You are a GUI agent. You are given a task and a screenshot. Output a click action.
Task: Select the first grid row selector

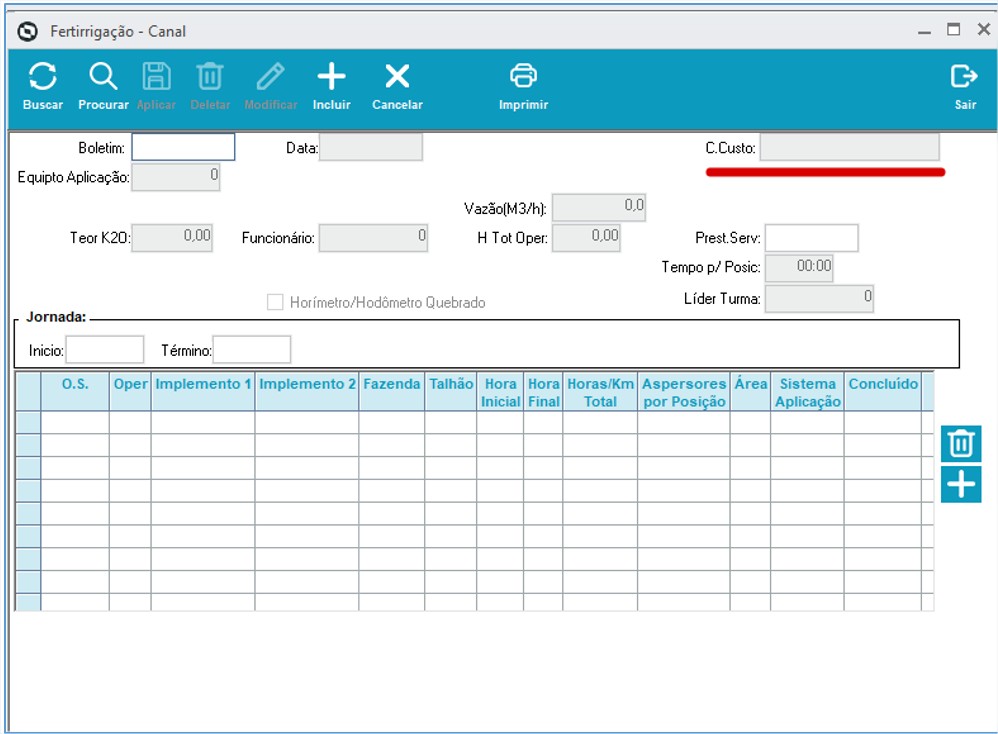pos(28,423)
